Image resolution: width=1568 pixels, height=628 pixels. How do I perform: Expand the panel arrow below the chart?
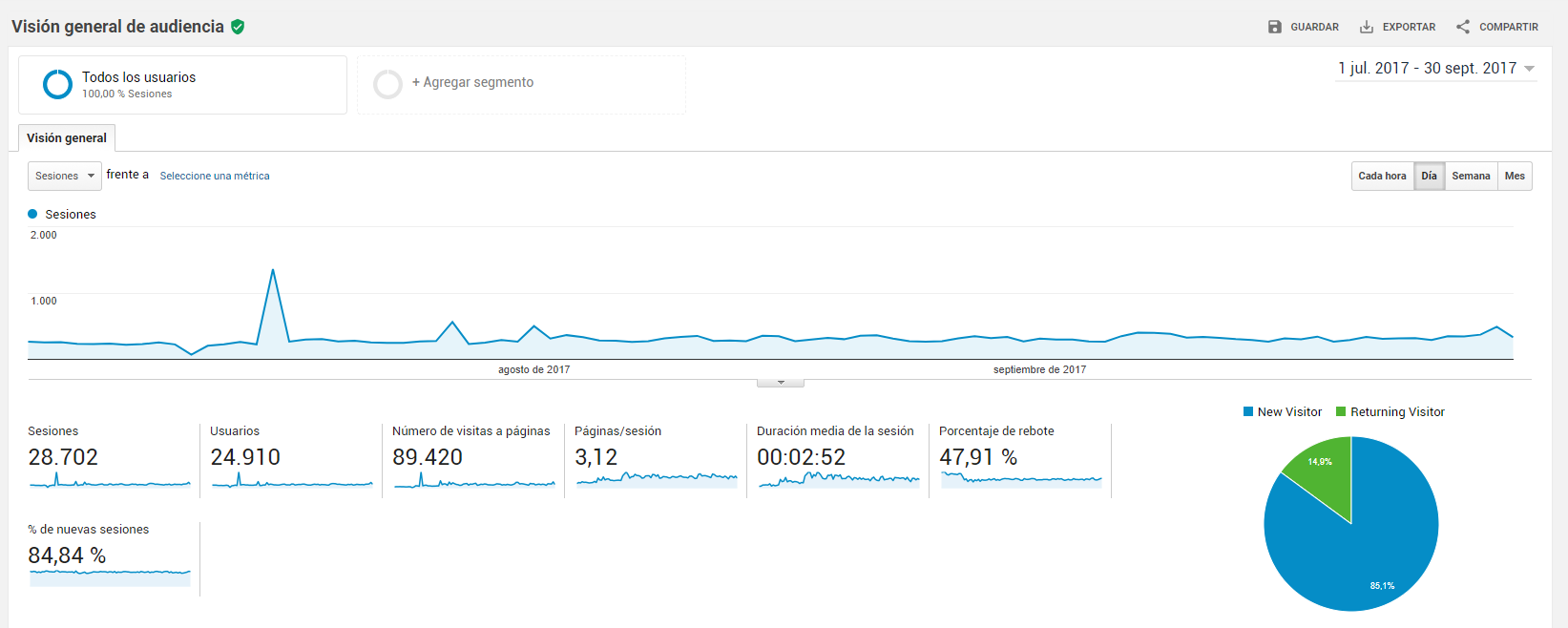click(x=781, y=383)
